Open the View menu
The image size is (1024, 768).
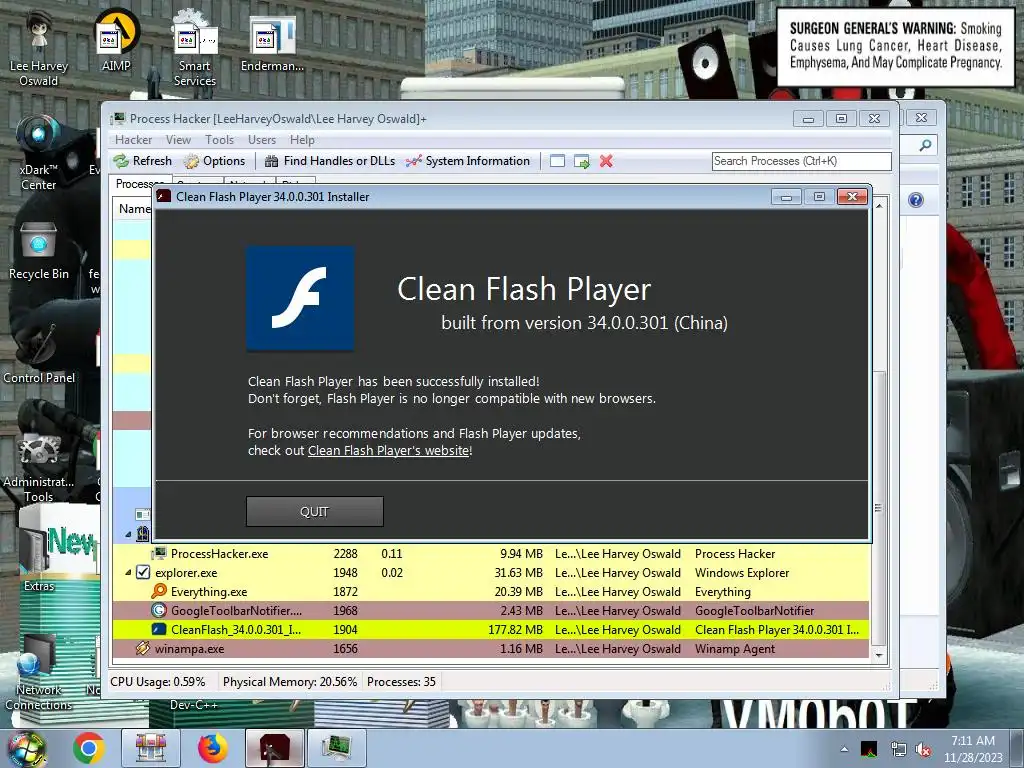point(178,140)
